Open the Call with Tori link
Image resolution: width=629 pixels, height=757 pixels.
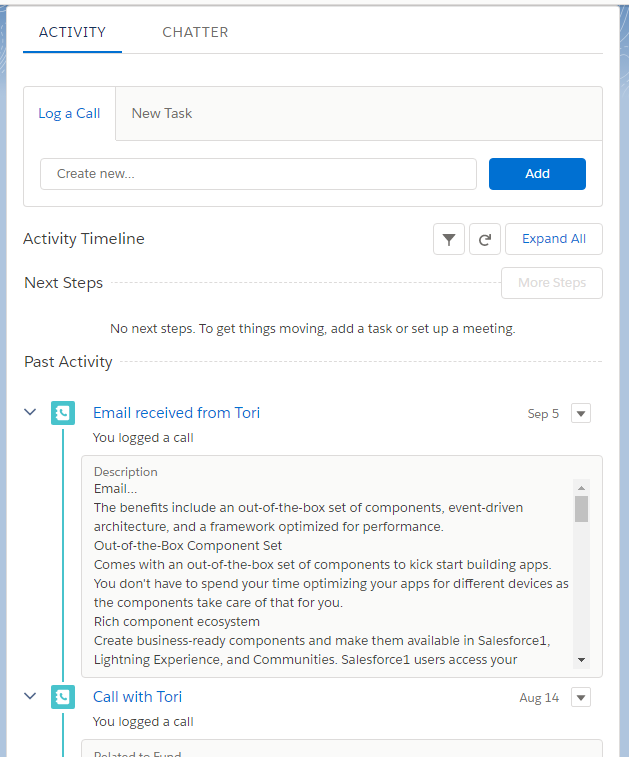pyautogui.click(x=137, y=696)
